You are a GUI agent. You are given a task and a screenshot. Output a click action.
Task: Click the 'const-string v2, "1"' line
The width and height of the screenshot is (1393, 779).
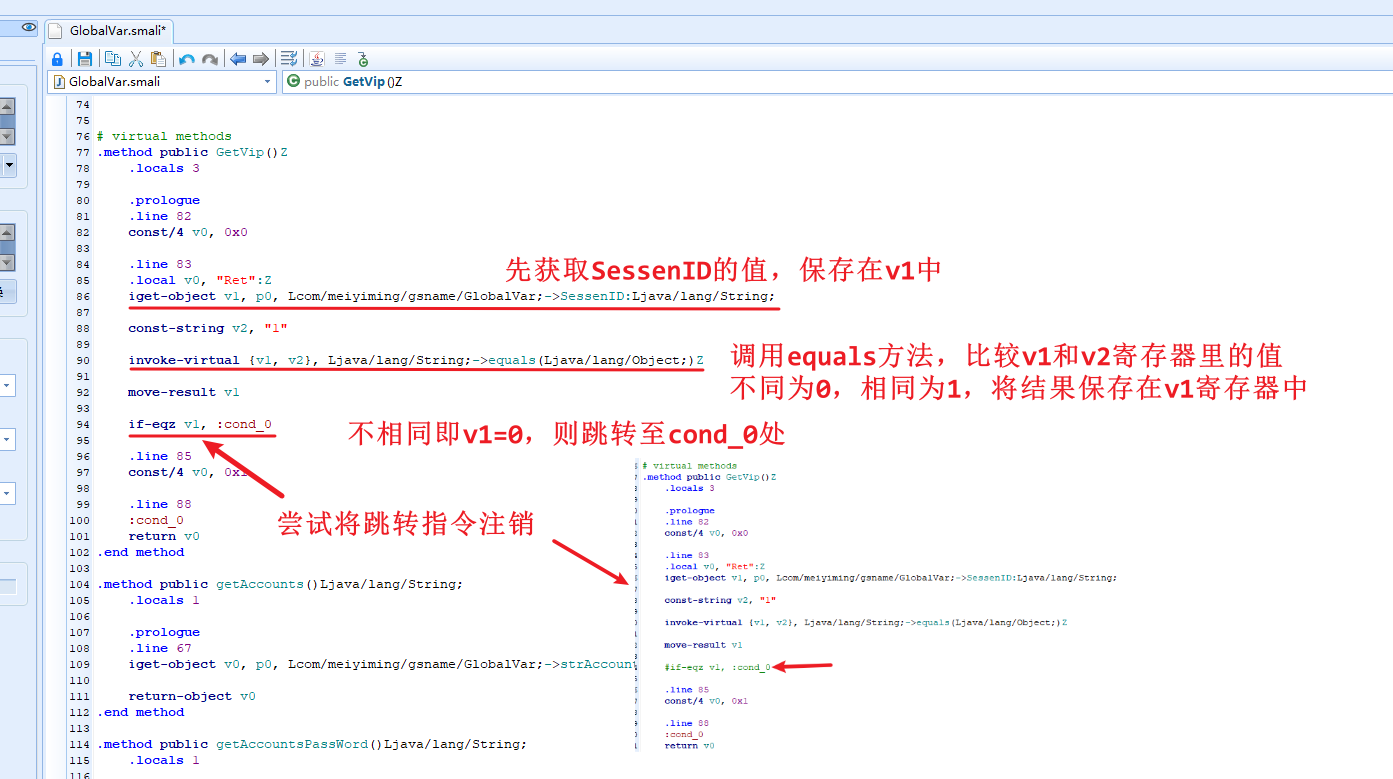point(208,328)
